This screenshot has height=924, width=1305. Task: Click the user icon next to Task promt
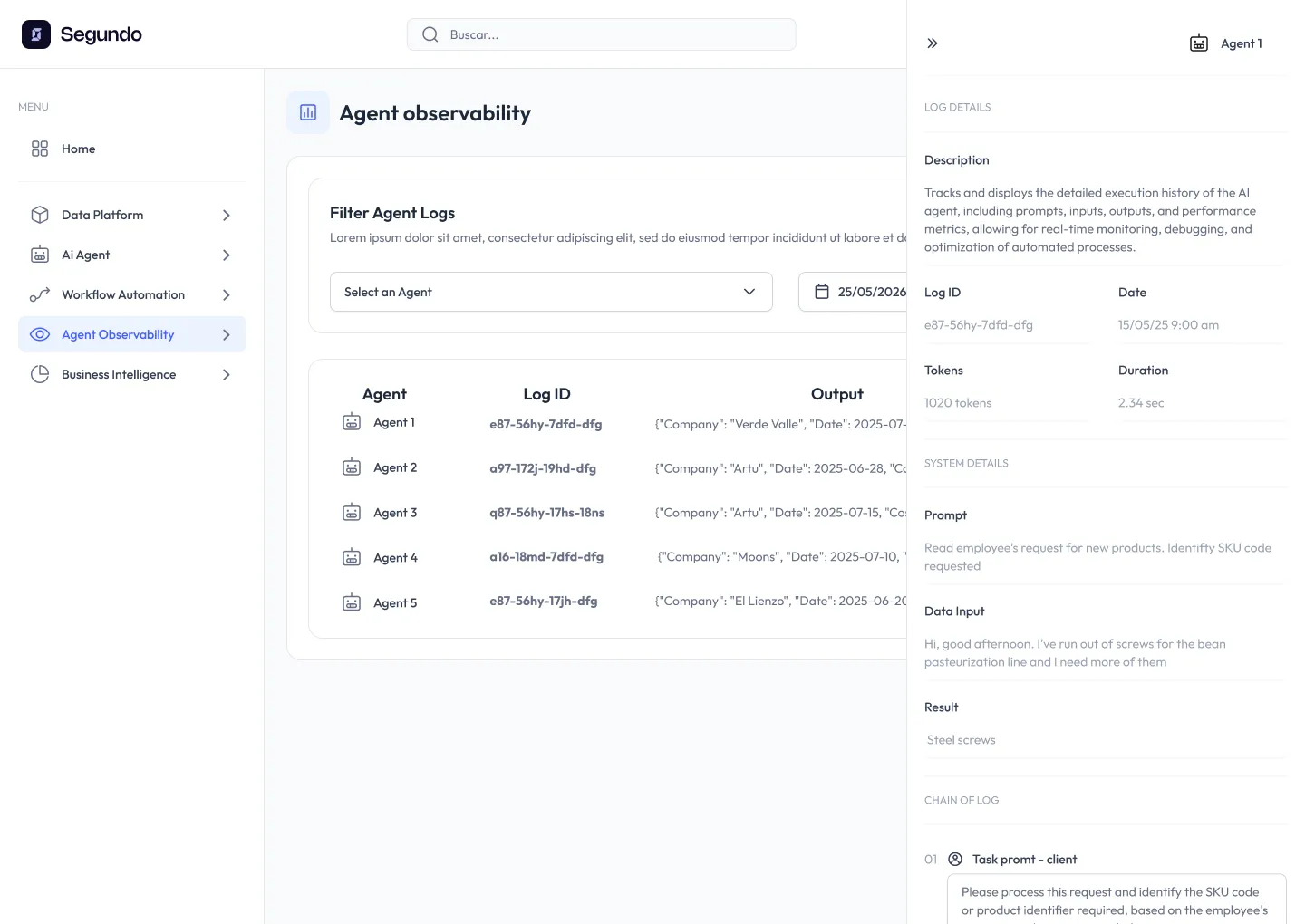[955, 859]
